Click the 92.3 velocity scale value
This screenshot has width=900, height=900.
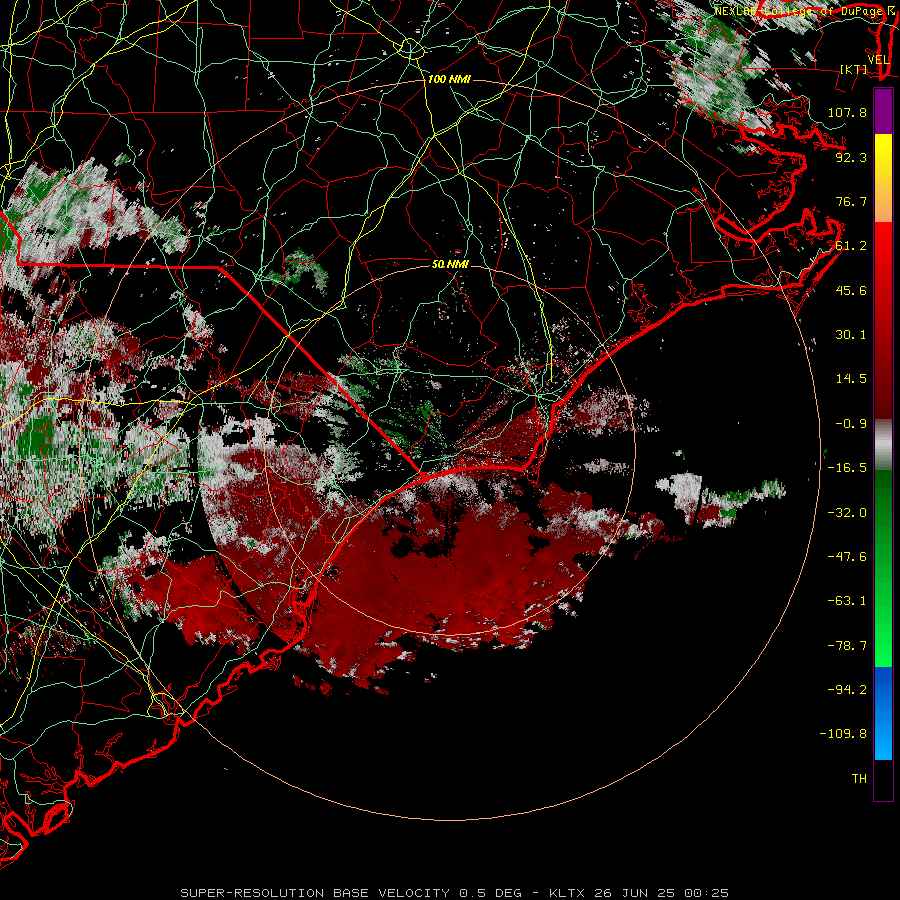851,157
